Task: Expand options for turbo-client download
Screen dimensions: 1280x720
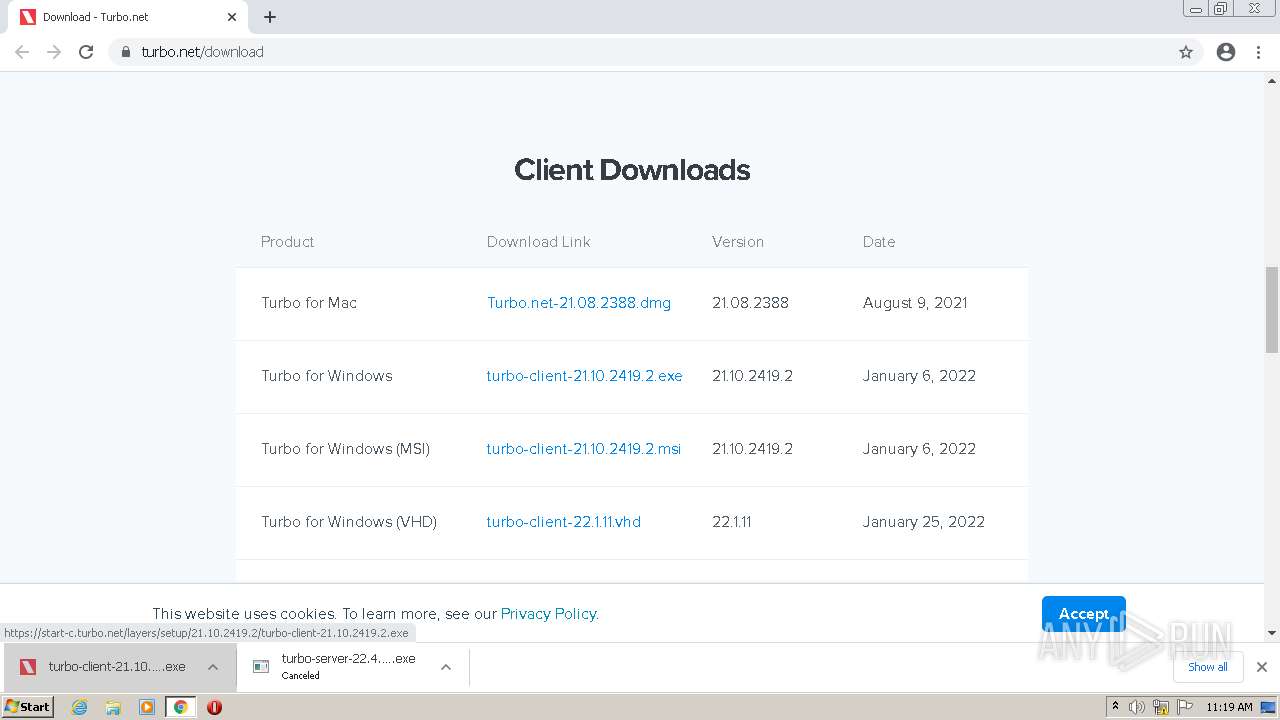Action: [213, 667]
